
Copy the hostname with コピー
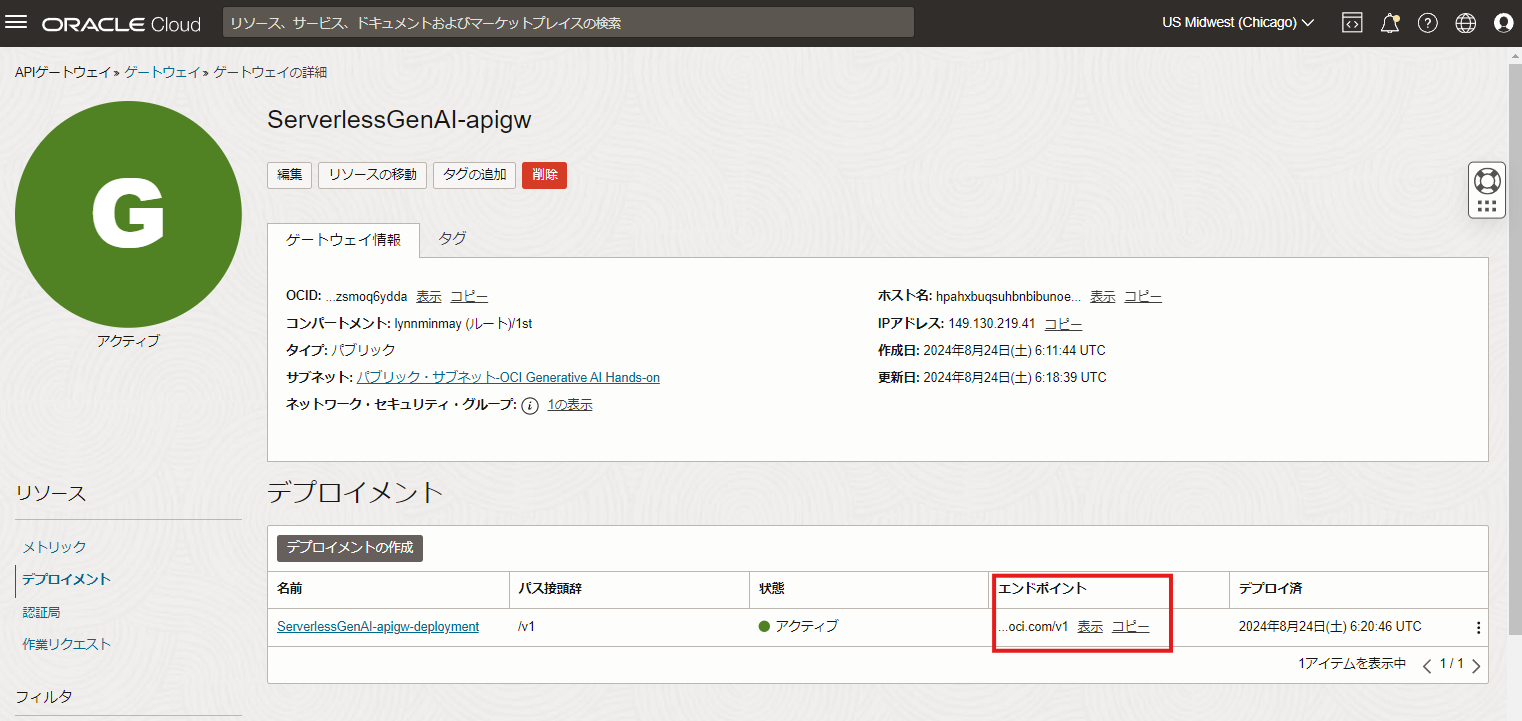[x=1143, y=297]
